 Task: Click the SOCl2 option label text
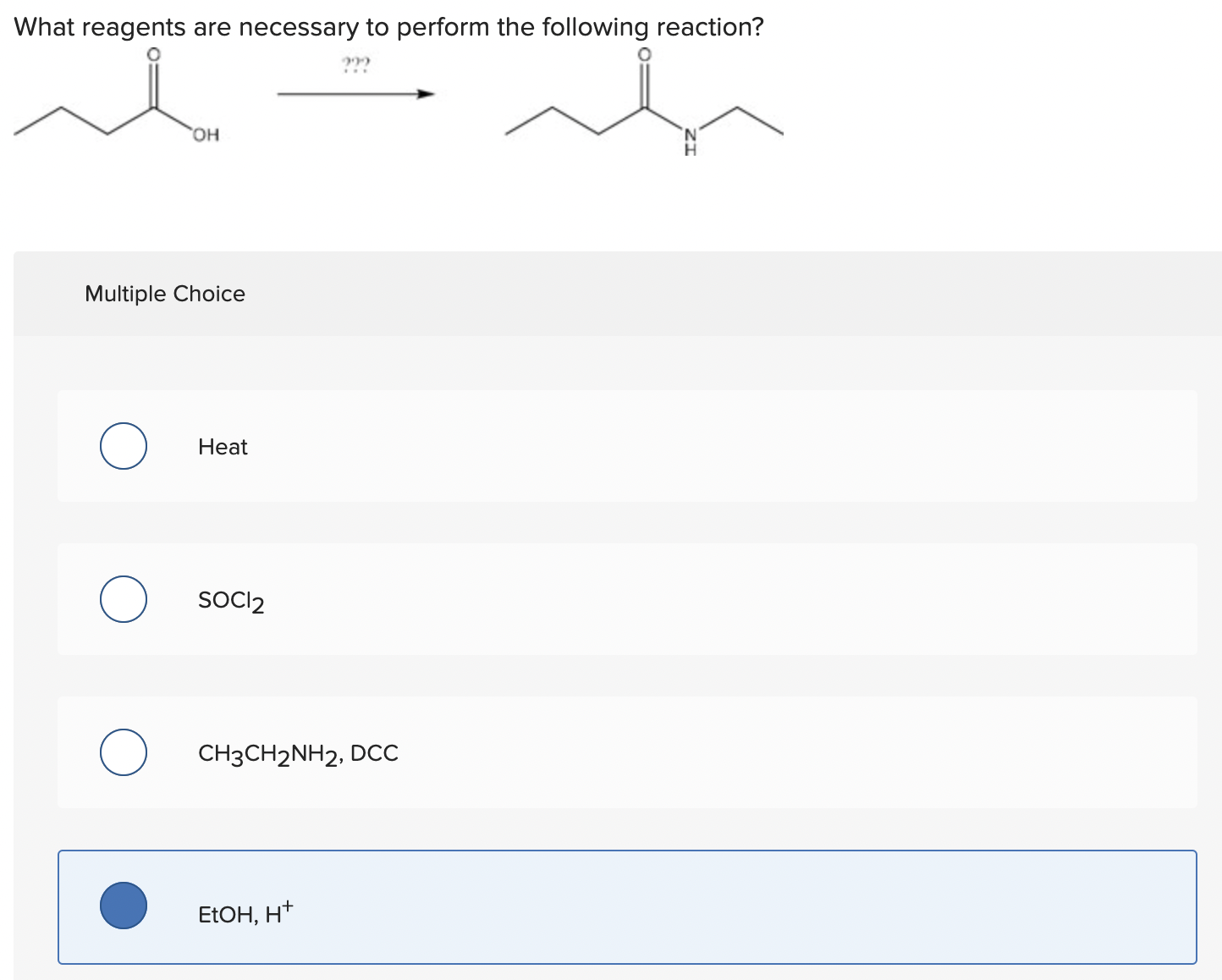(x=229, y=599)
